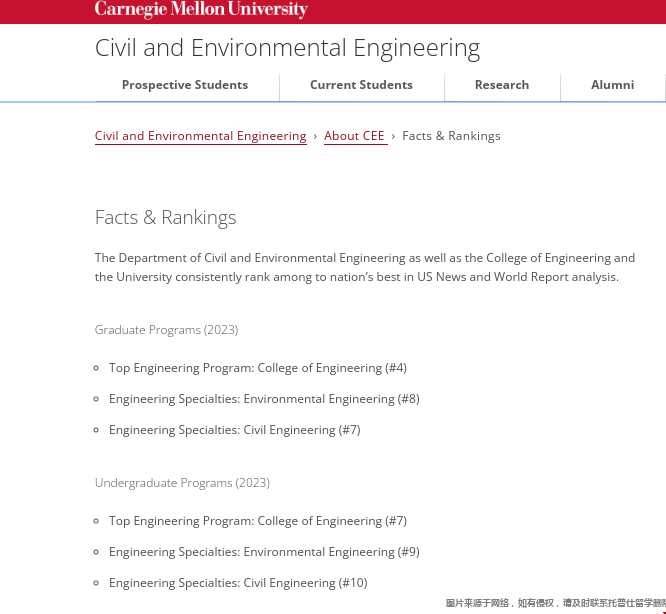Viewport: 666px width, 614px height.
Task: Go to the Research navigation tab
Action: click(501, 85)
